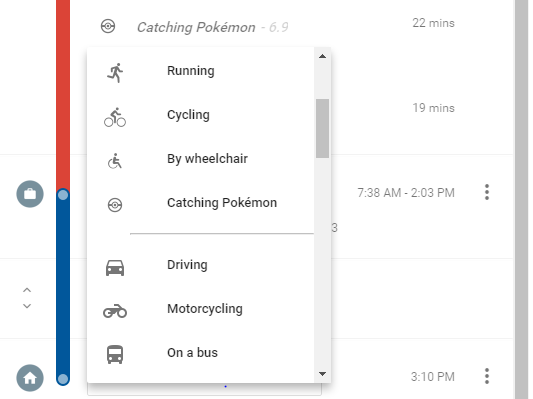The width and height of the screenshot is (533, 399).
Task: Select the bus icon
Action: (x=115, y=354)
